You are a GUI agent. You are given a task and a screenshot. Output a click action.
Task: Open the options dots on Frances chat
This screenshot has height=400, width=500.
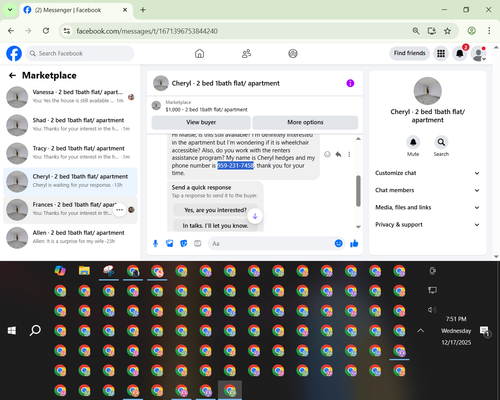click(119, 210)
